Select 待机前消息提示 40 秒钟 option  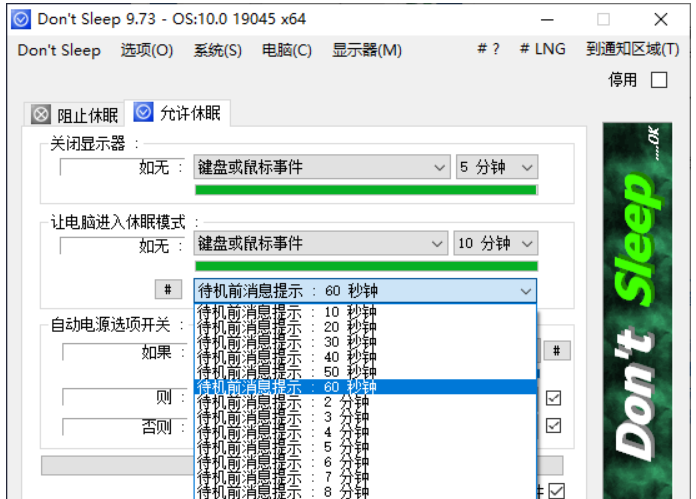click(365, 357)
